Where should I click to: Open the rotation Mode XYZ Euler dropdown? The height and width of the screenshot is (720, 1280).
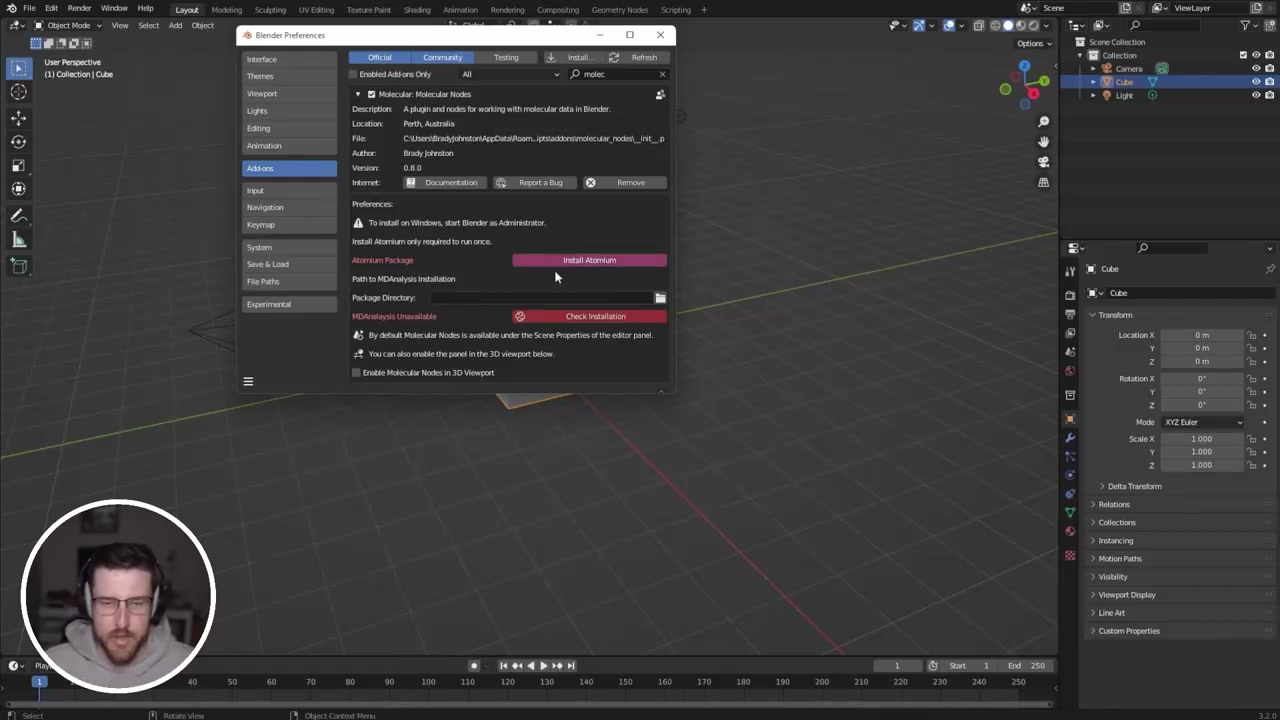click(x=1203, y=422)
